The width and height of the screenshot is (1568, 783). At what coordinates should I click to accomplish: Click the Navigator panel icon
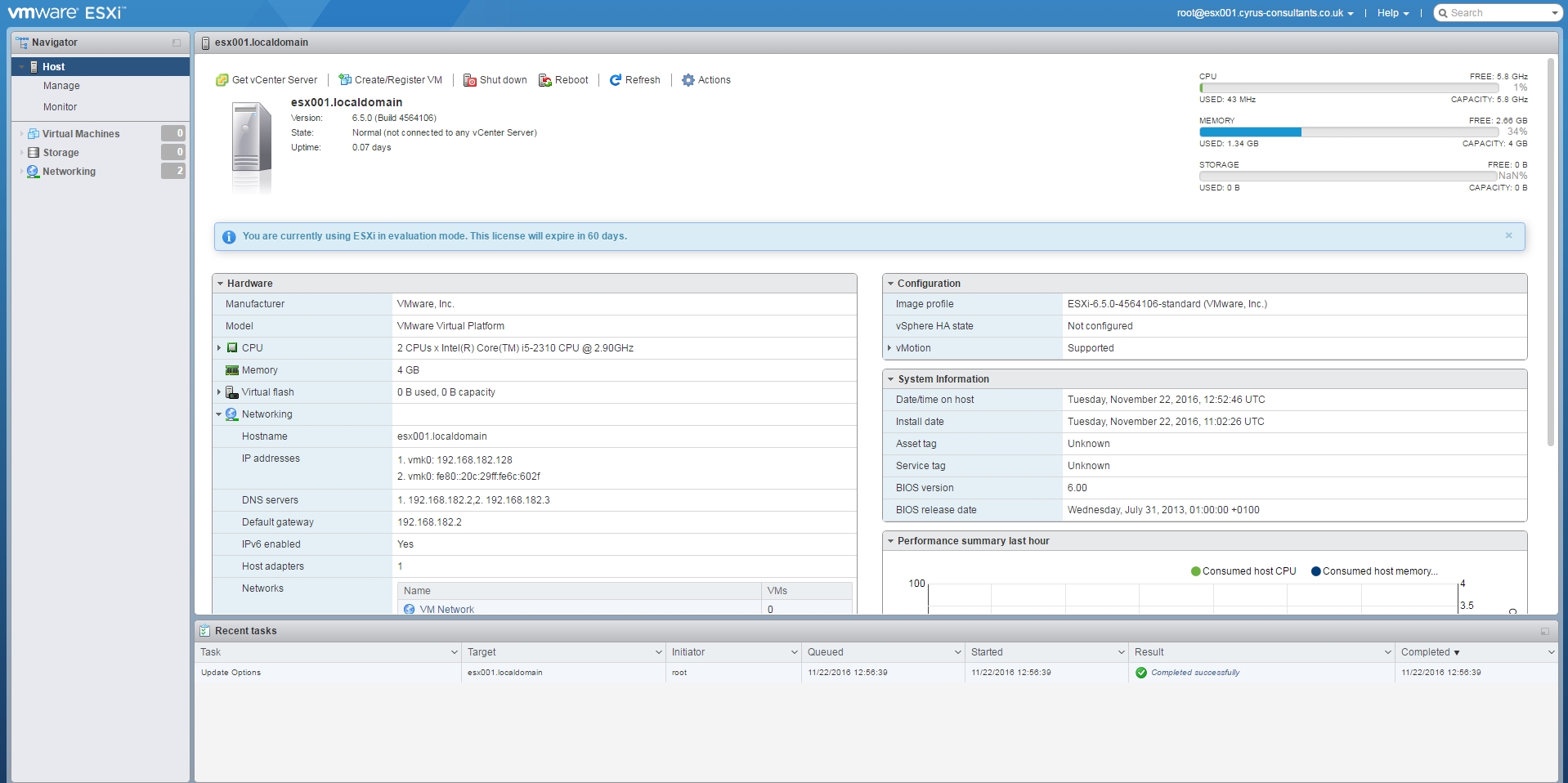22,43
